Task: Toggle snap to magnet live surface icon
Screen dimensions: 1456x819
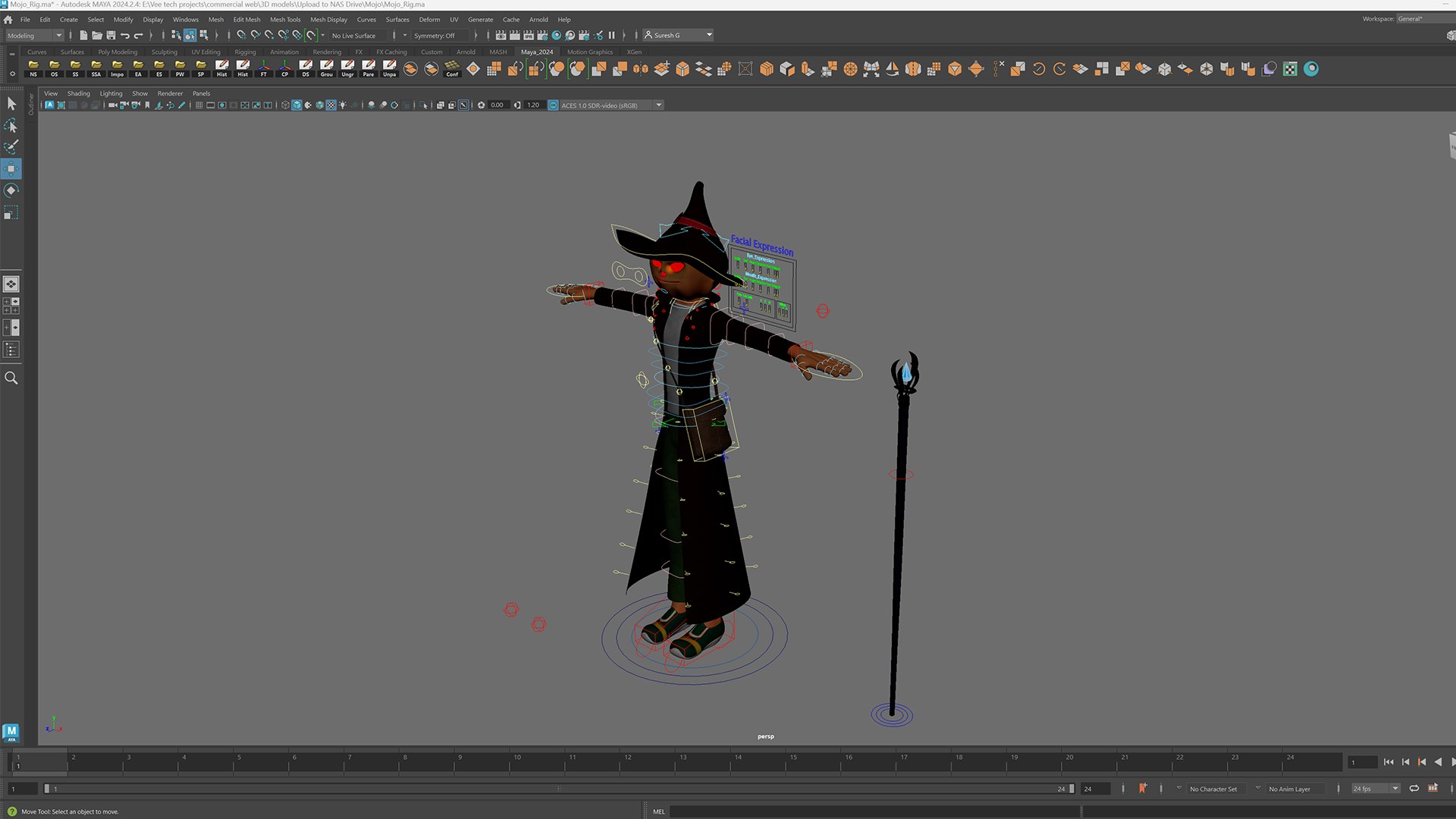Action: click(312, 36)
